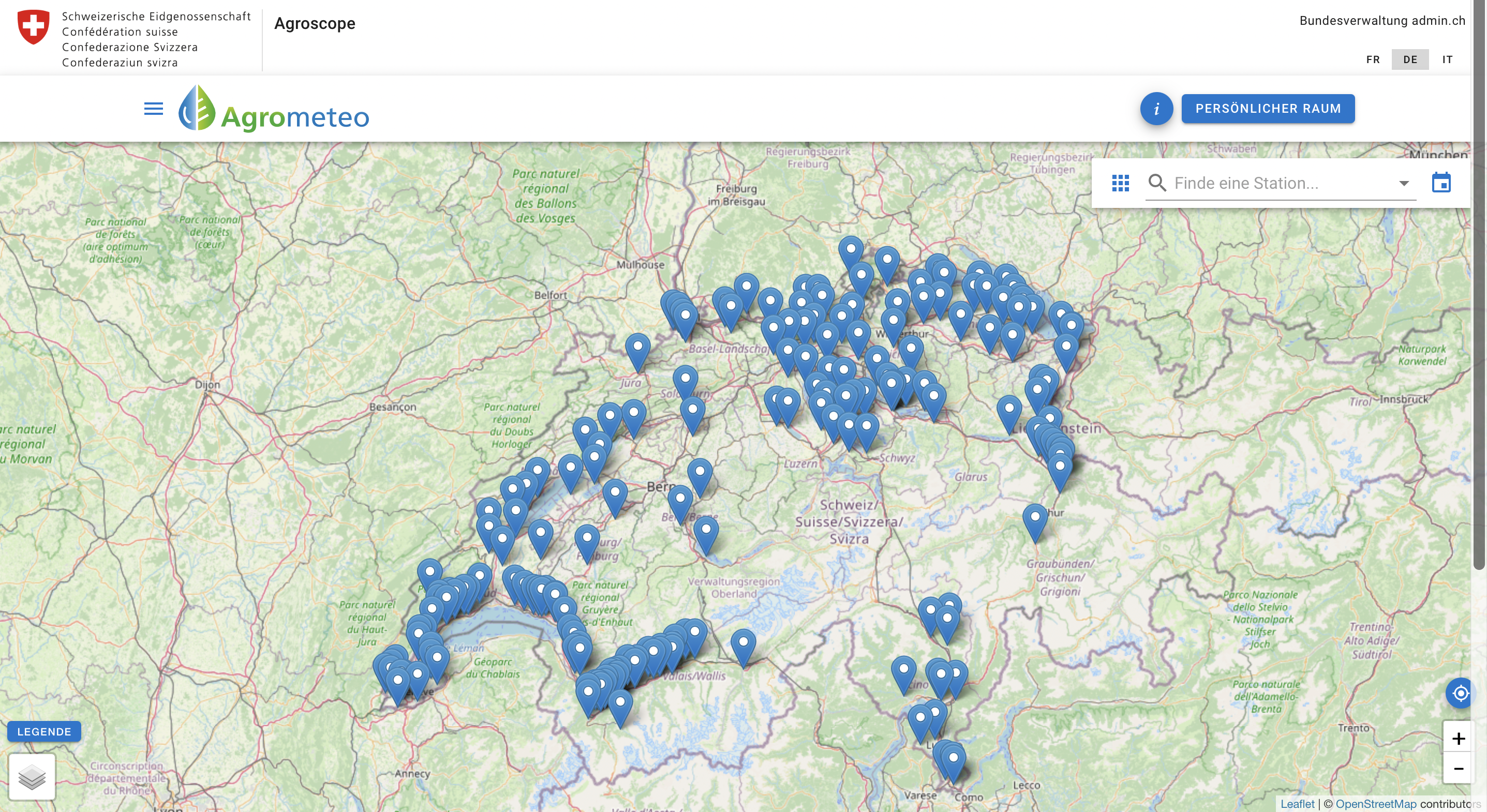Open the map layers selector
This screenshot has width=1487, height=812.
(32, 777)
